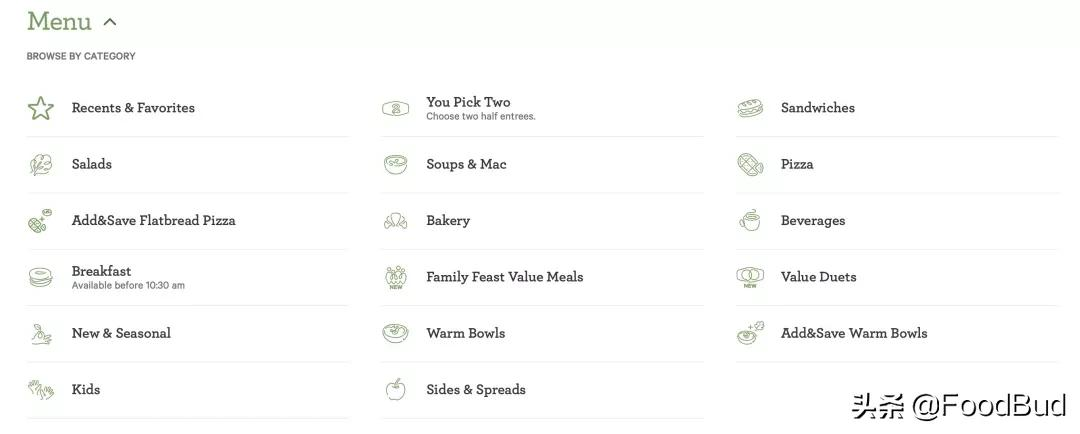Click the coffee cup Beverages icon

[750, 220]
